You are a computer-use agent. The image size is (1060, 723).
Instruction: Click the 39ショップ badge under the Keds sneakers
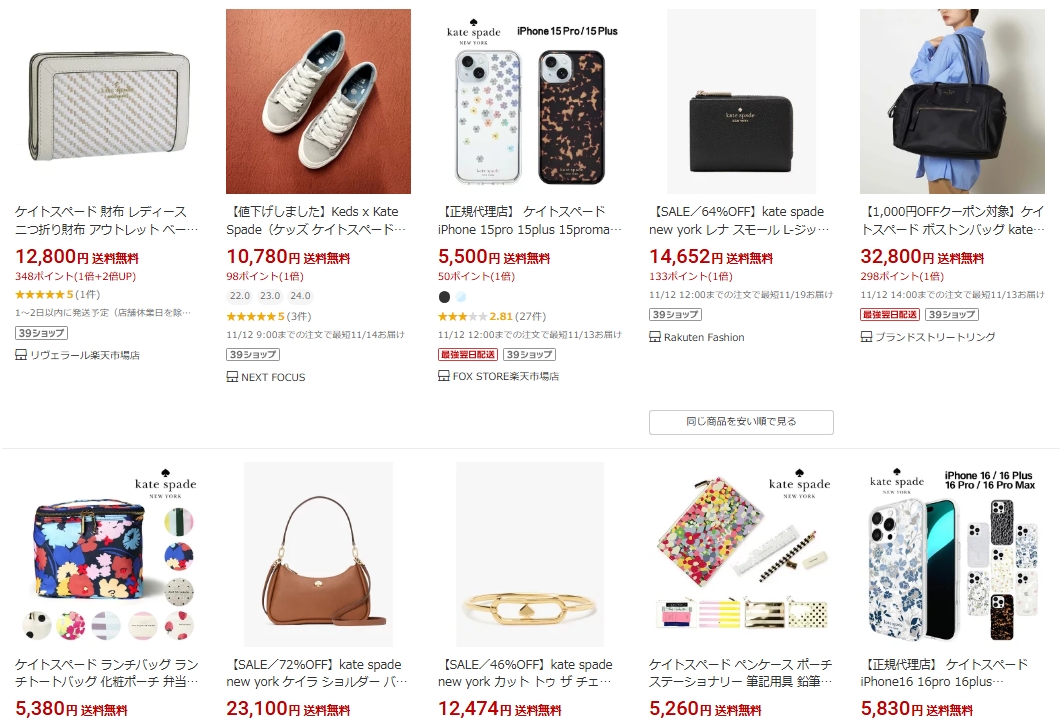252,354
